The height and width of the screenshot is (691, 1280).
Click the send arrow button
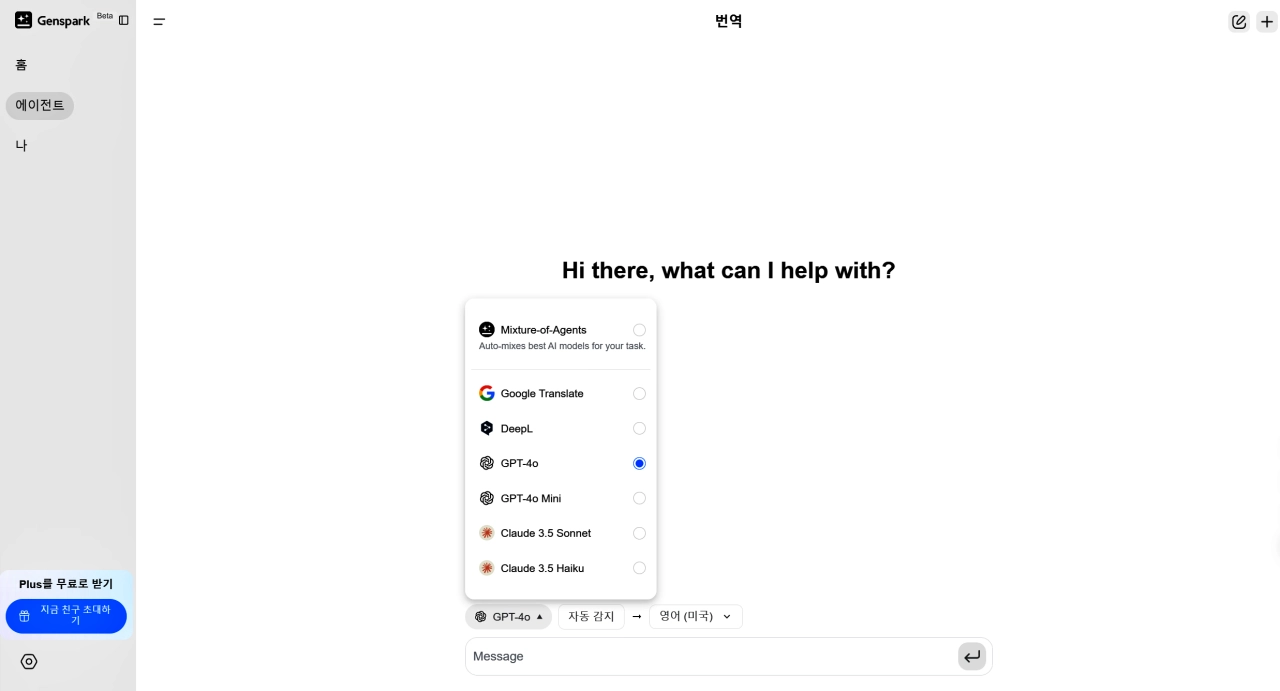pyautogui.click(x=971, y=656)
